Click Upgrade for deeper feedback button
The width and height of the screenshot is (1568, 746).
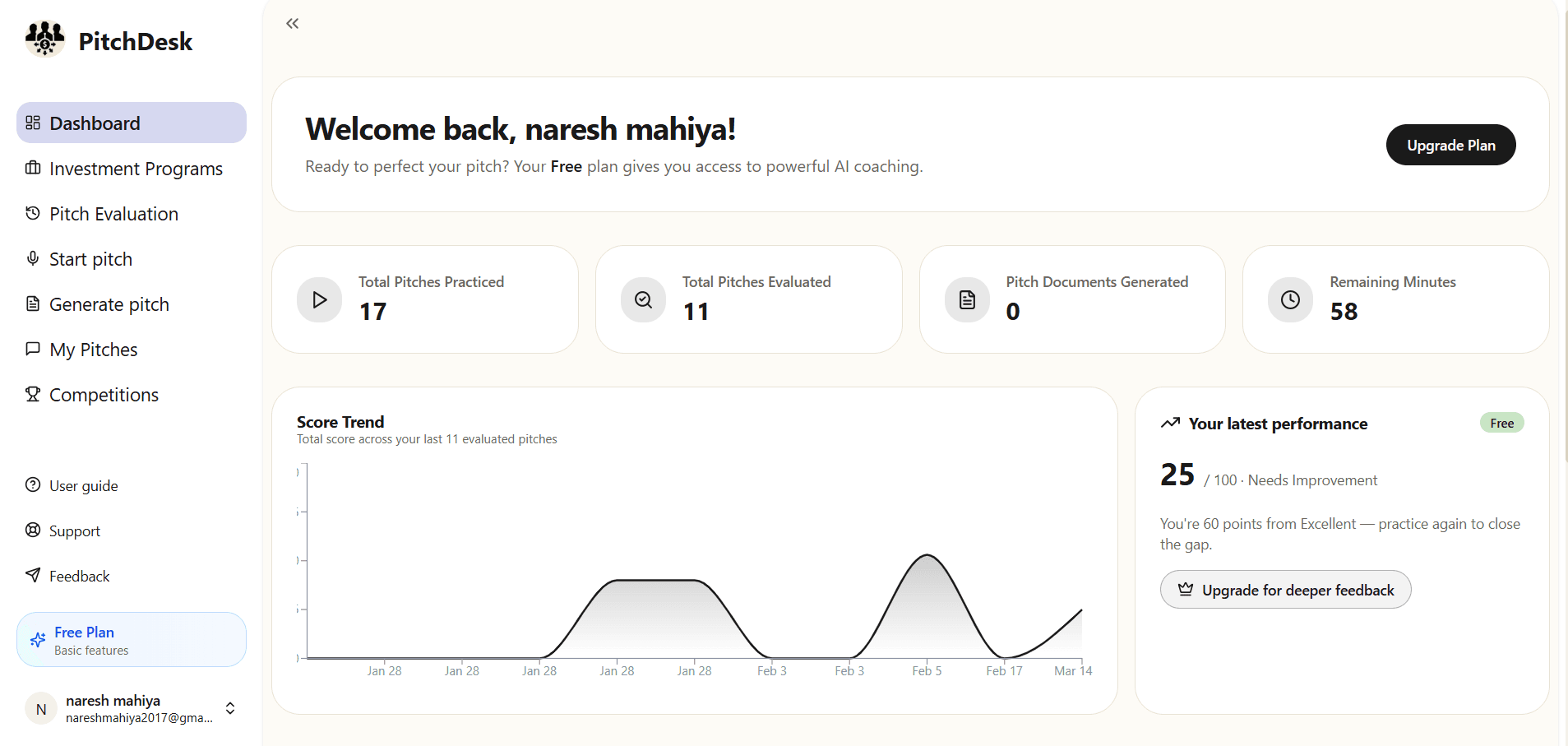(x=1285, y=590)
